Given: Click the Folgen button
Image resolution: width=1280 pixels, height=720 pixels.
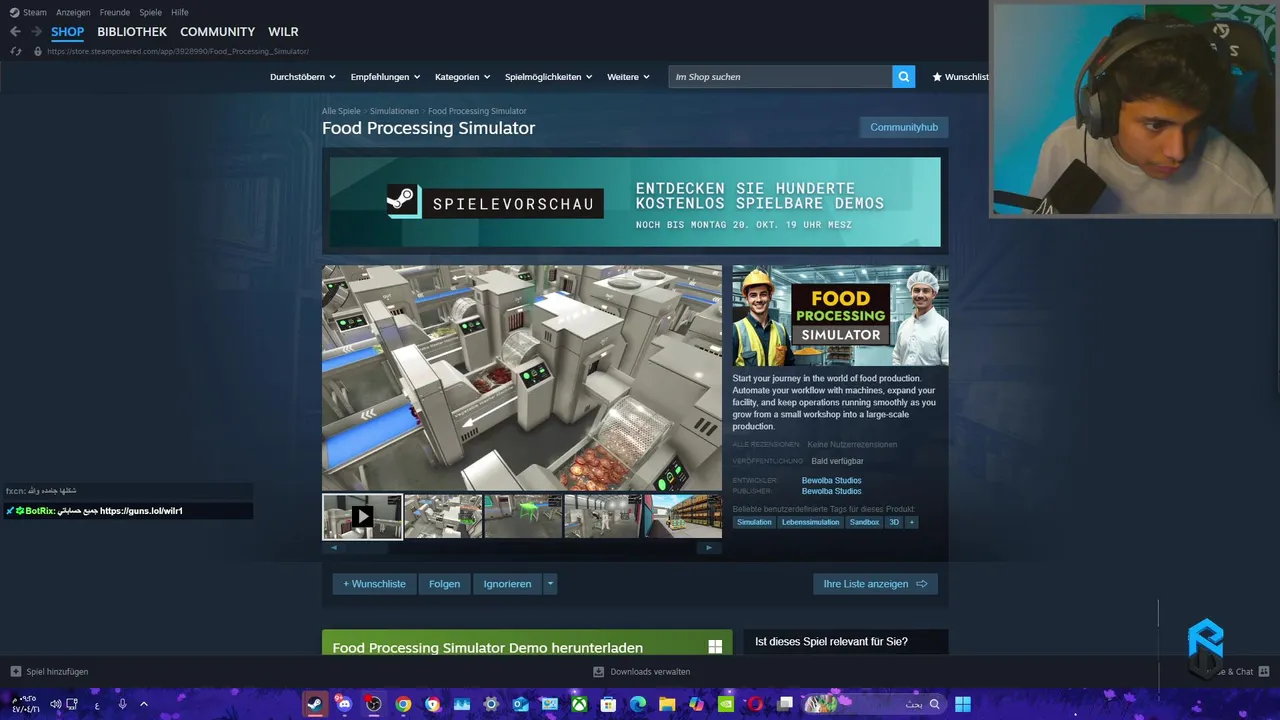Looking at the screenshot, I should click(445, 584).
